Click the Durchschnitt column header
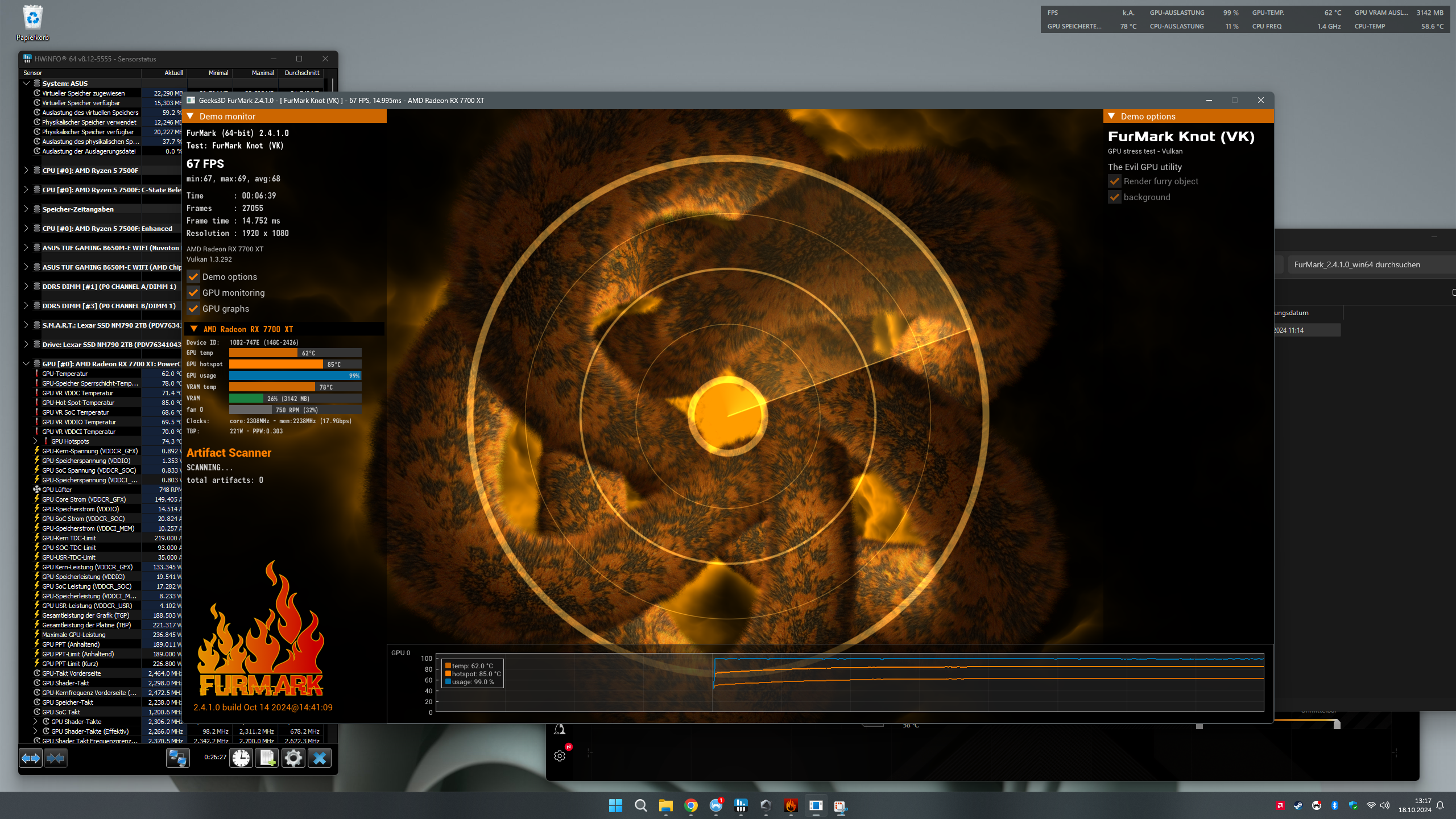The width and height of the screenshot is (1456, 819). (302, 73)
